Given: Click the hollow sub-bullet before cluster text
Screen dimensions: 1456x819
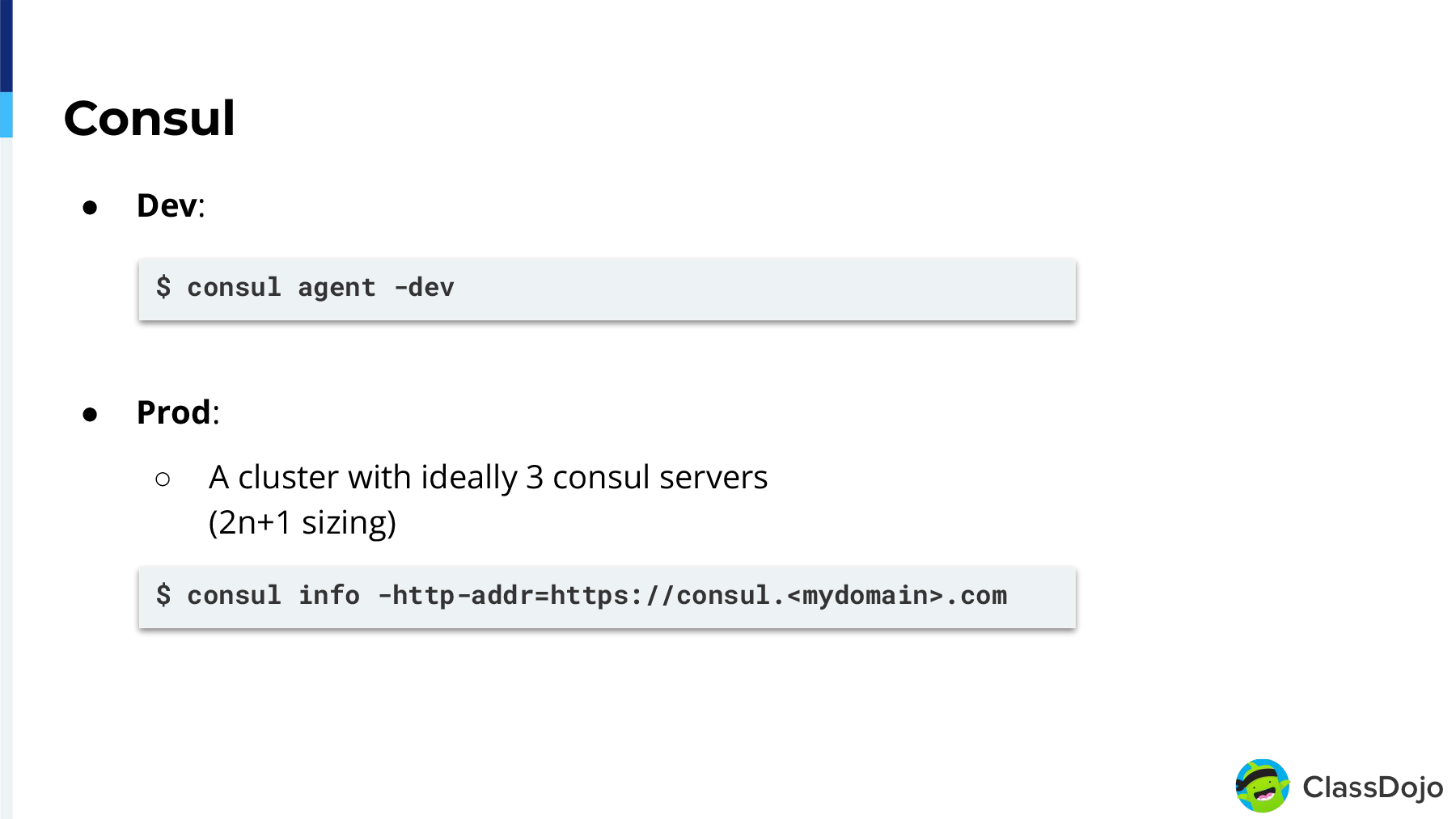Looking at the screenshot, I should (x=163, y=479).
